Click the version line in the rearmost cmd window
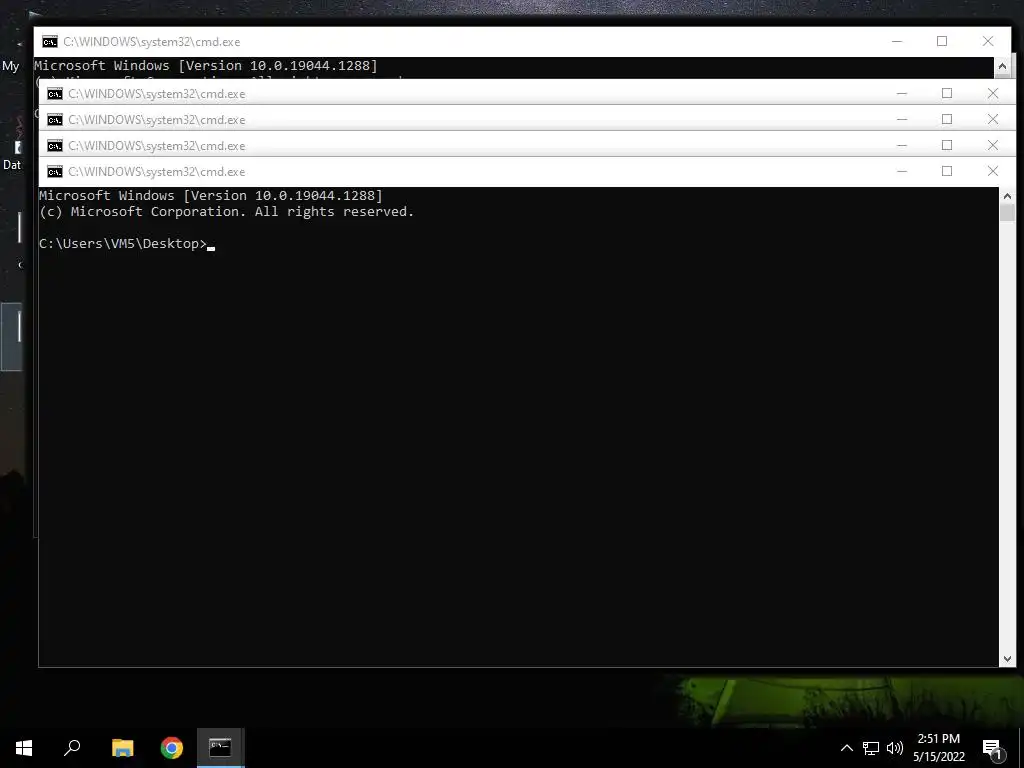1024x768 pixels. 205,65
